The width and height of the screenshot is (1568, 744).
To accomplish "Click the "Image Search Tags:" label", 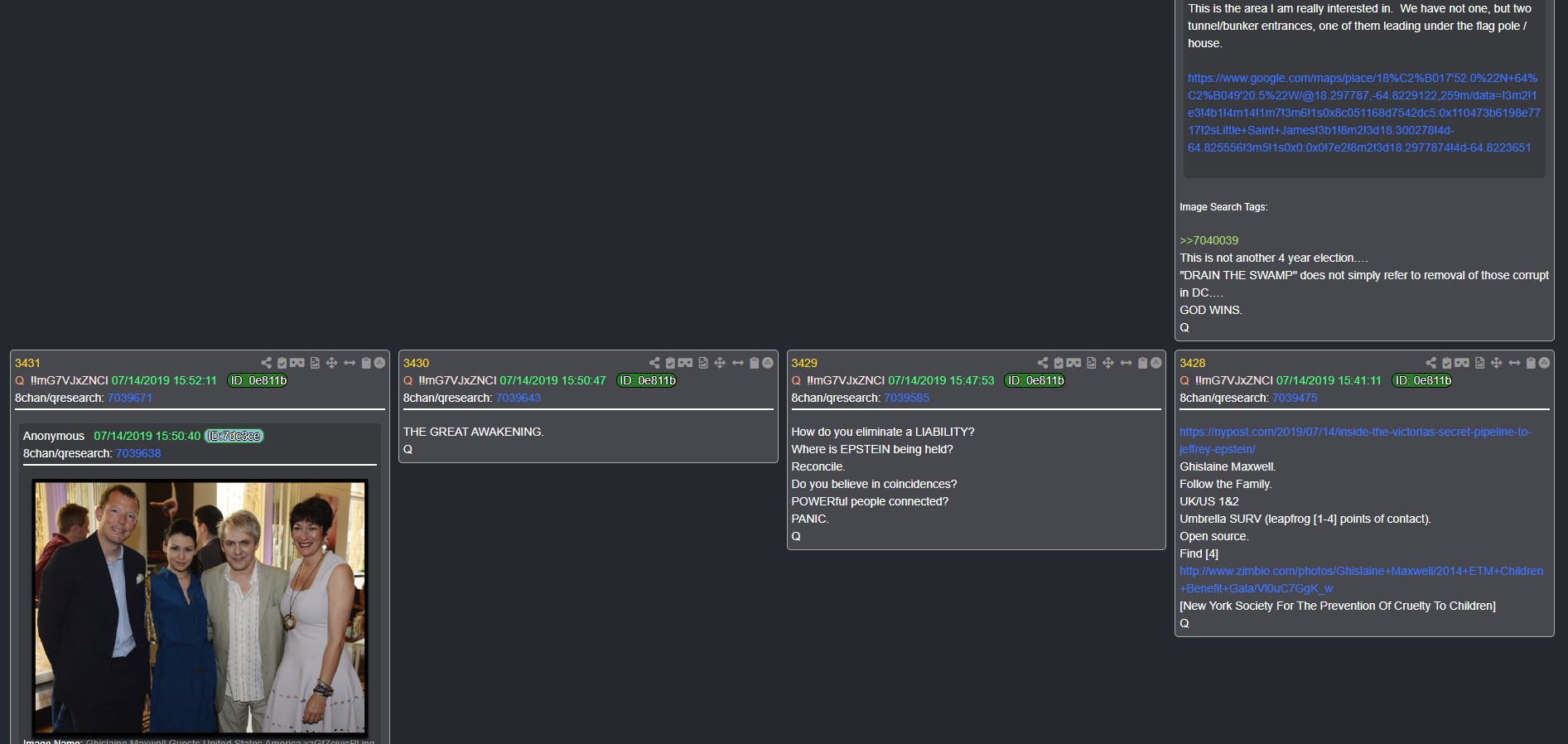I will [1223, 207].
